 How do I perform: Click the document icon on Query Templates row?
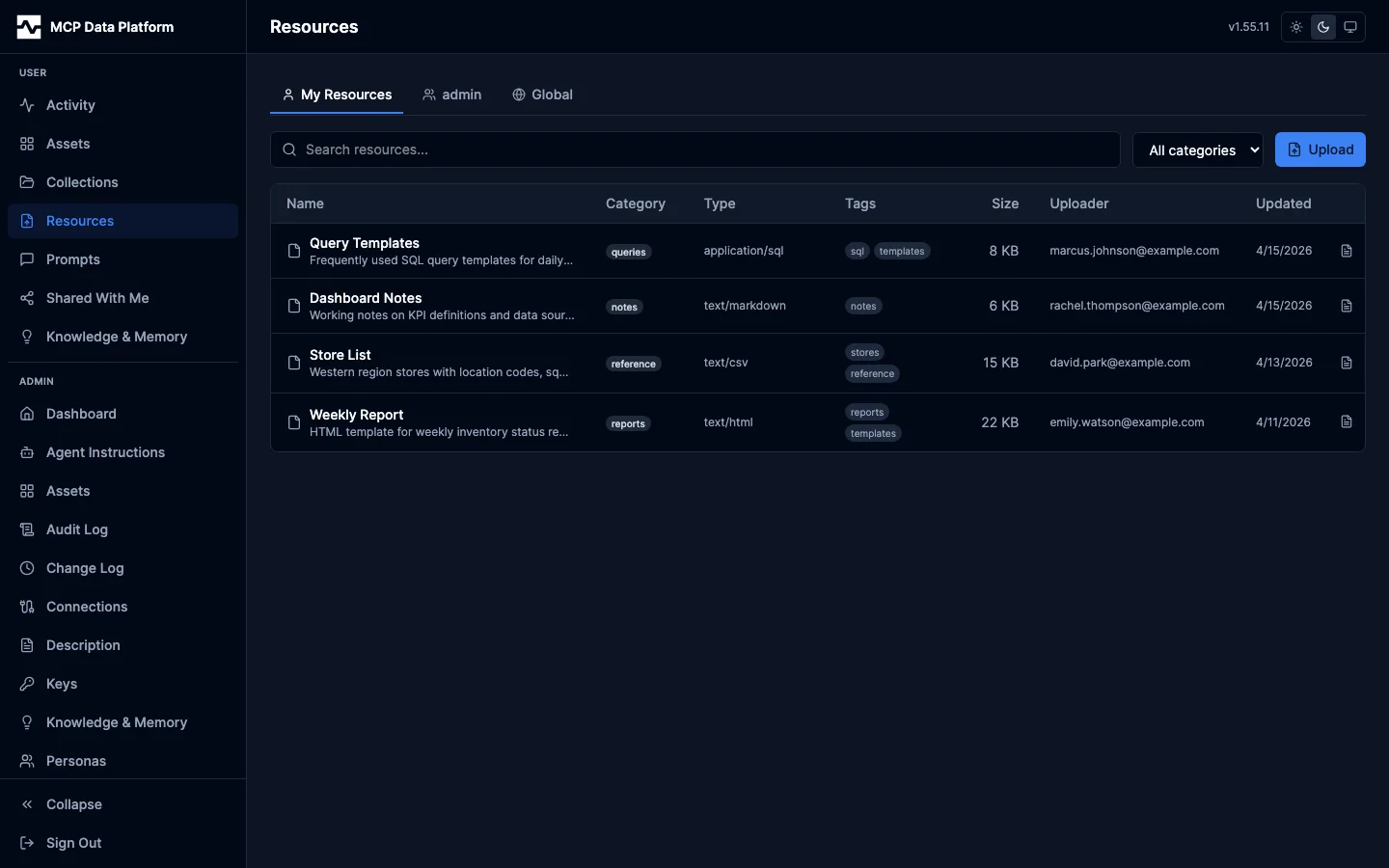click(1347, 251)
